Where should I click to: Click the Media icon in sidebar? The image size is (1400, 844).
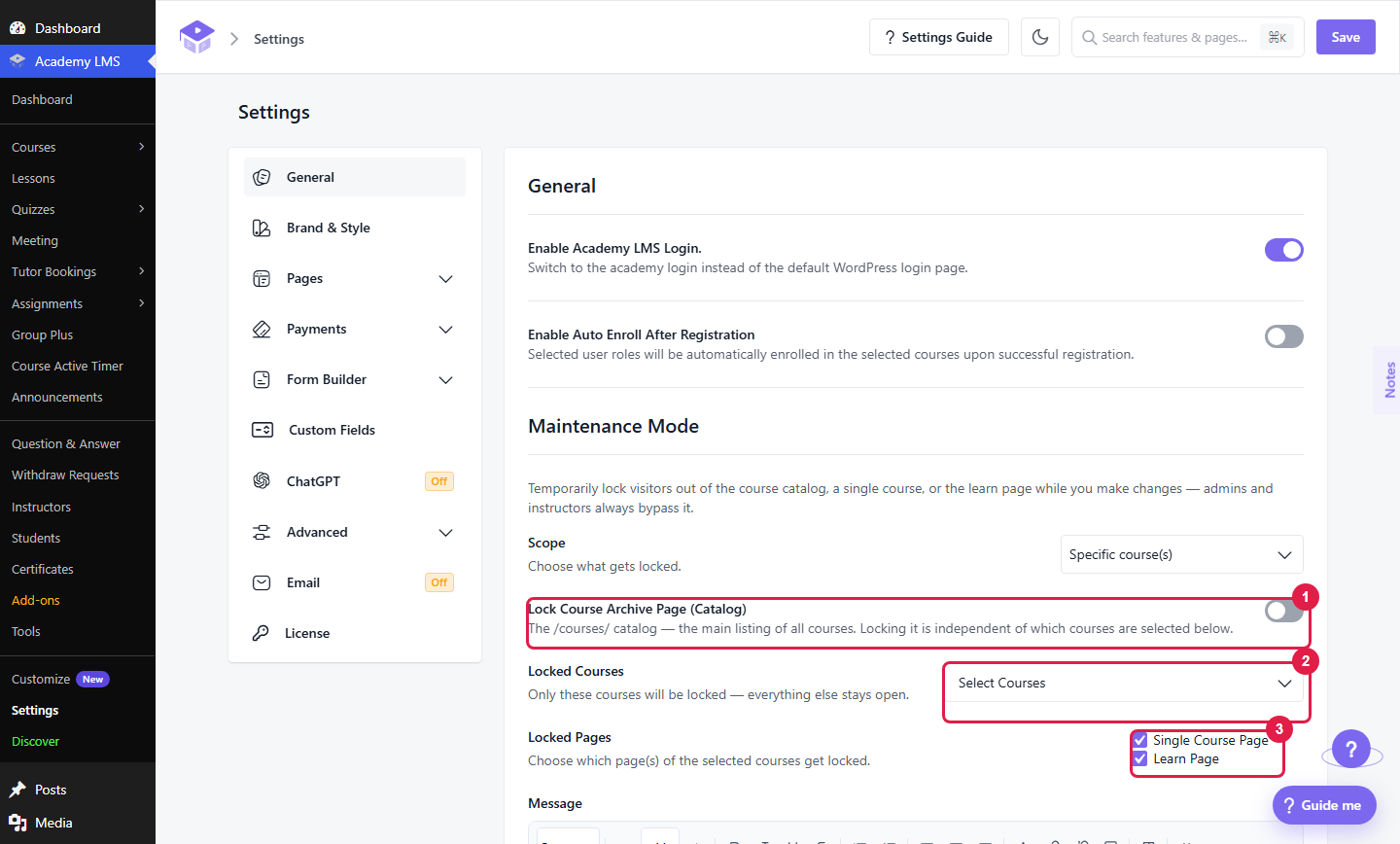[17, 823]
